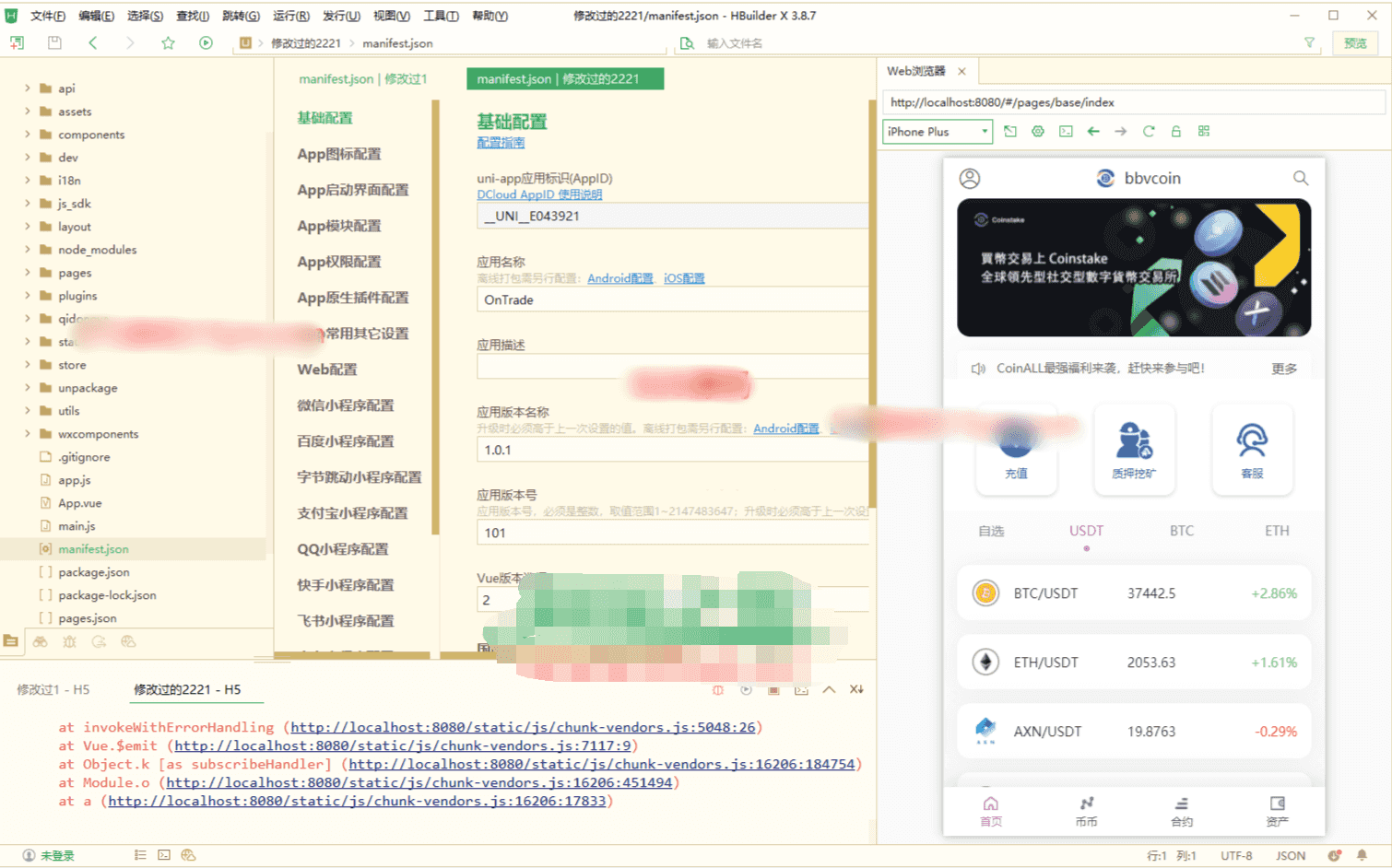Expand the components folder
Image resolution: width=1392 pixels, height=868 pixels.
click(27, 135)
